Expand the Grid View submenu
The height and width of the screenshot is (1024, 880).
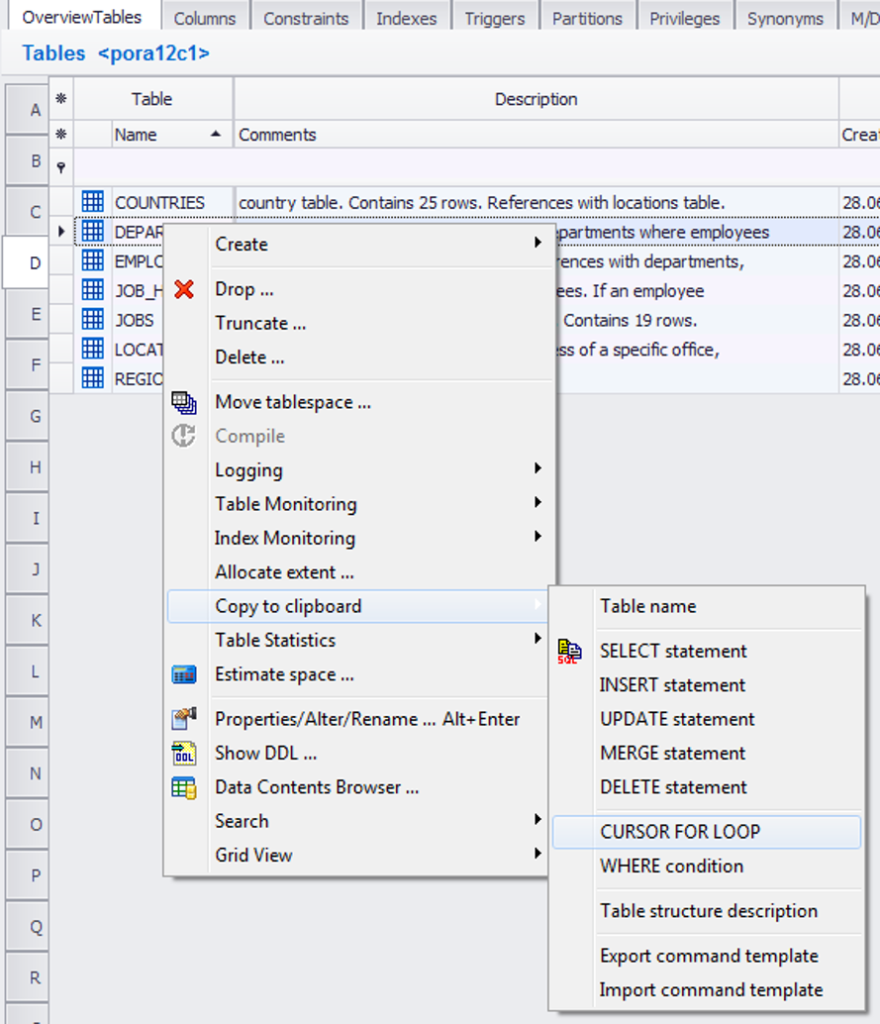pyautogui.click(x=300, y=854)
